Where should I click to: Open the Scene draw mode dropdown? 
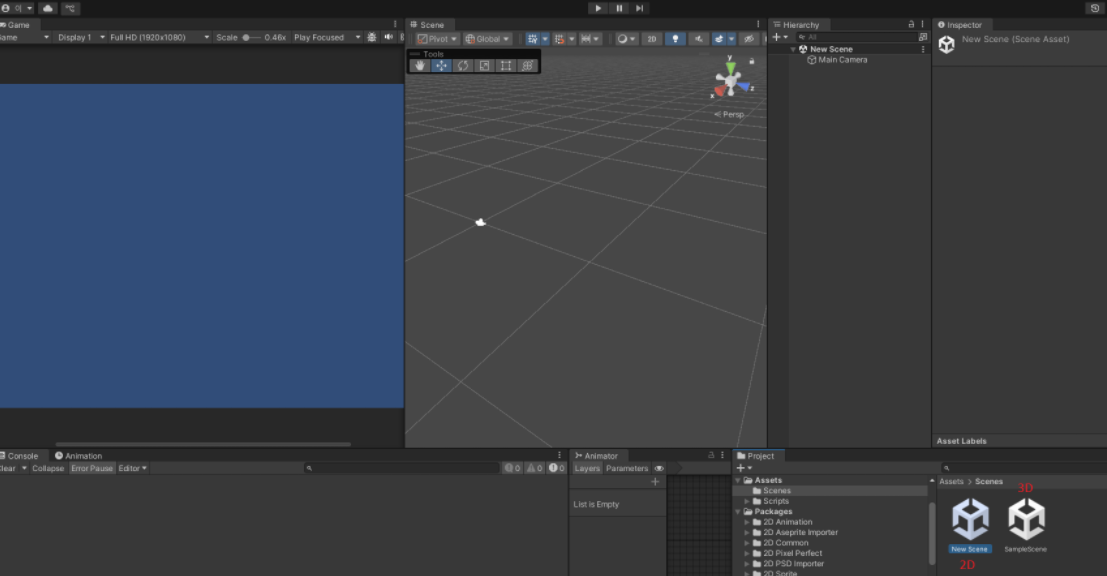click(x=626, y=39)
